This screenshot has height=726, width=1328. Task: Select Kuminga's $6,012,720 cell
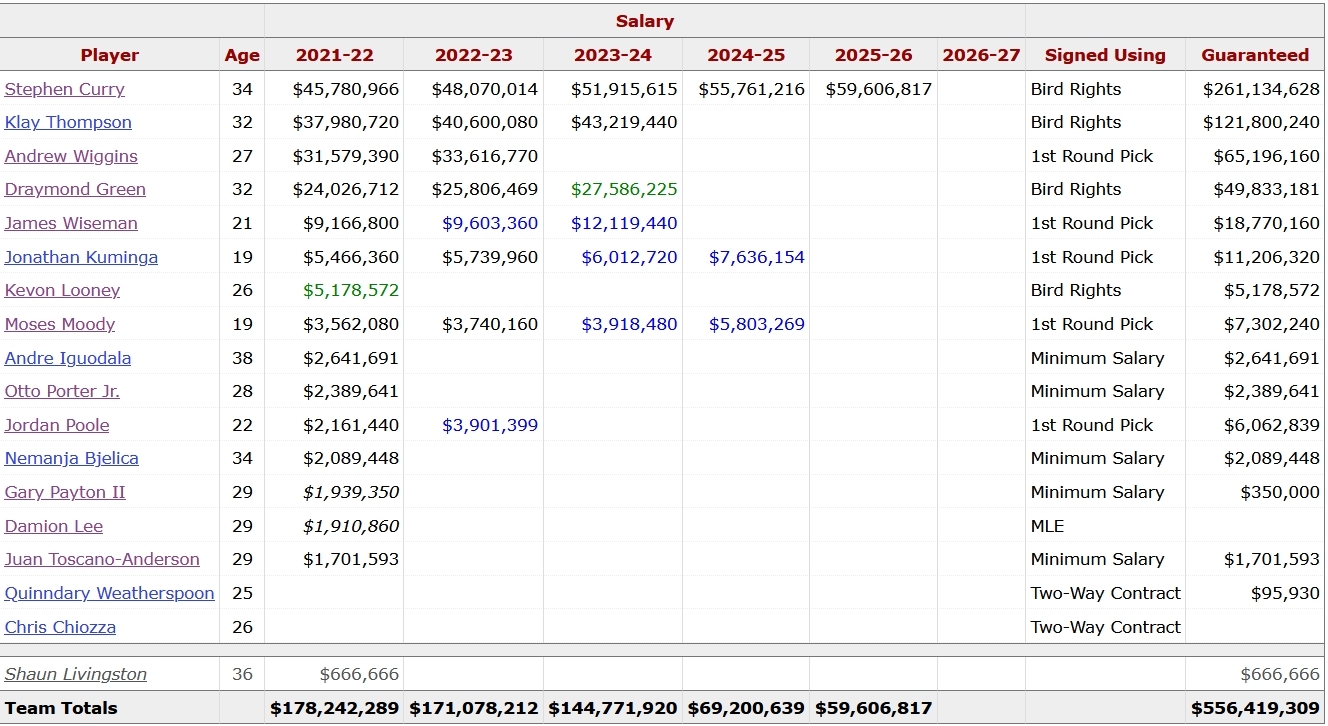pos(629,257)
